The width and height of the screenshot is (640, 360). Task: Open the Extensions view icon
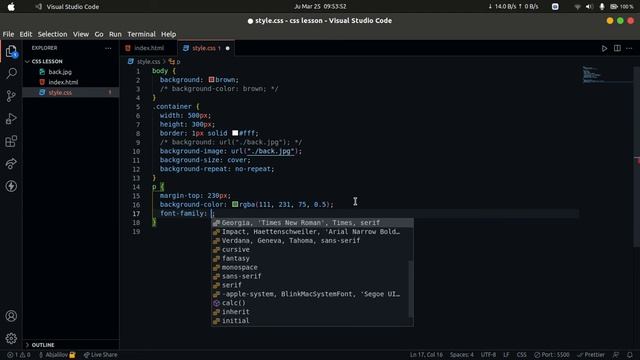click(11, 141)
